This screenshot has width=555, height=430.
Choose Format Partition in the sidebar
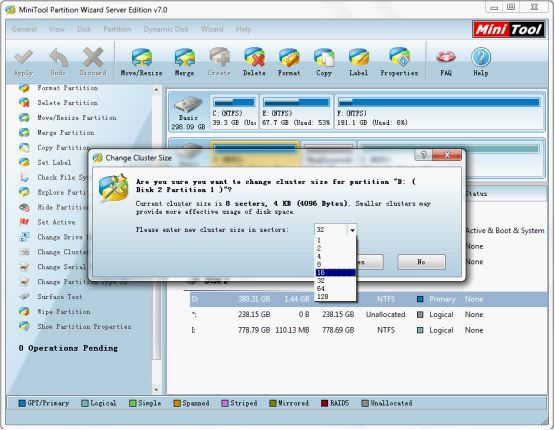(x=67, y=88)
